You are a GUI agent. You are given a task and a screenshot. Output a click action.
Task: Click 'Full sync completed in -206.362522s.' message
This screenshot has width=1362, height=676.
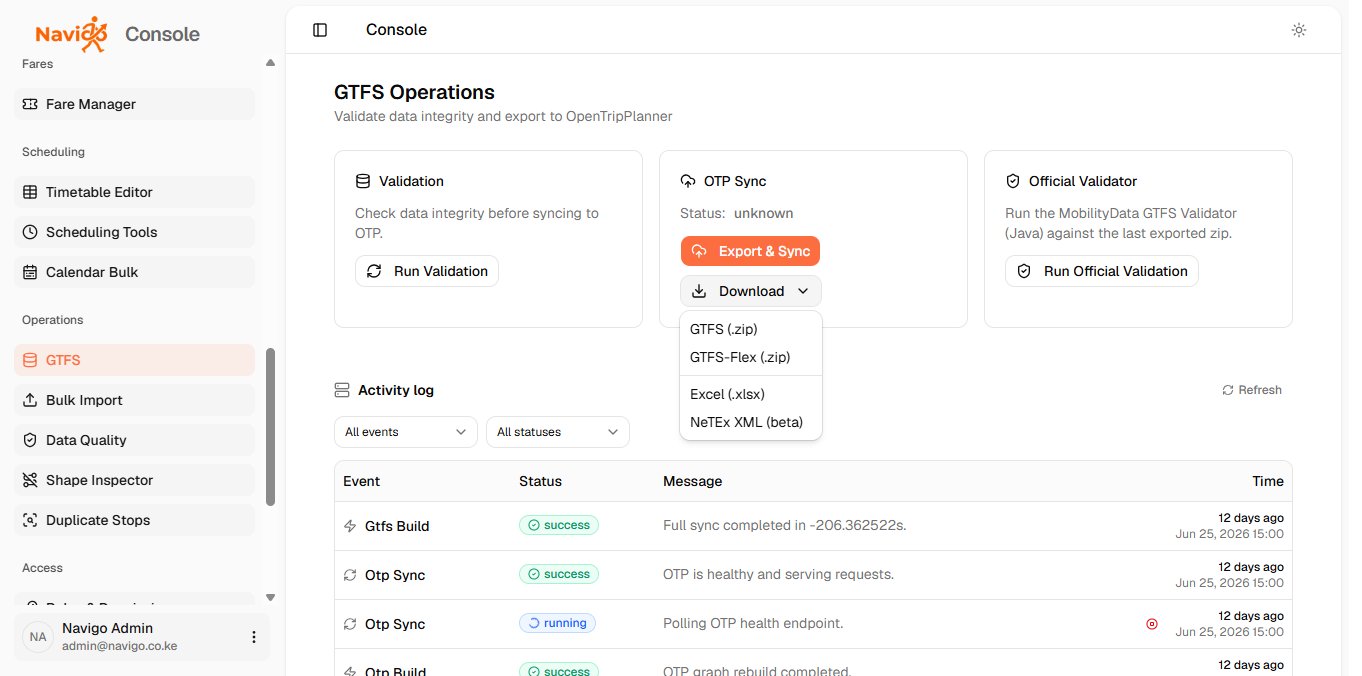[x=785, y=526]
